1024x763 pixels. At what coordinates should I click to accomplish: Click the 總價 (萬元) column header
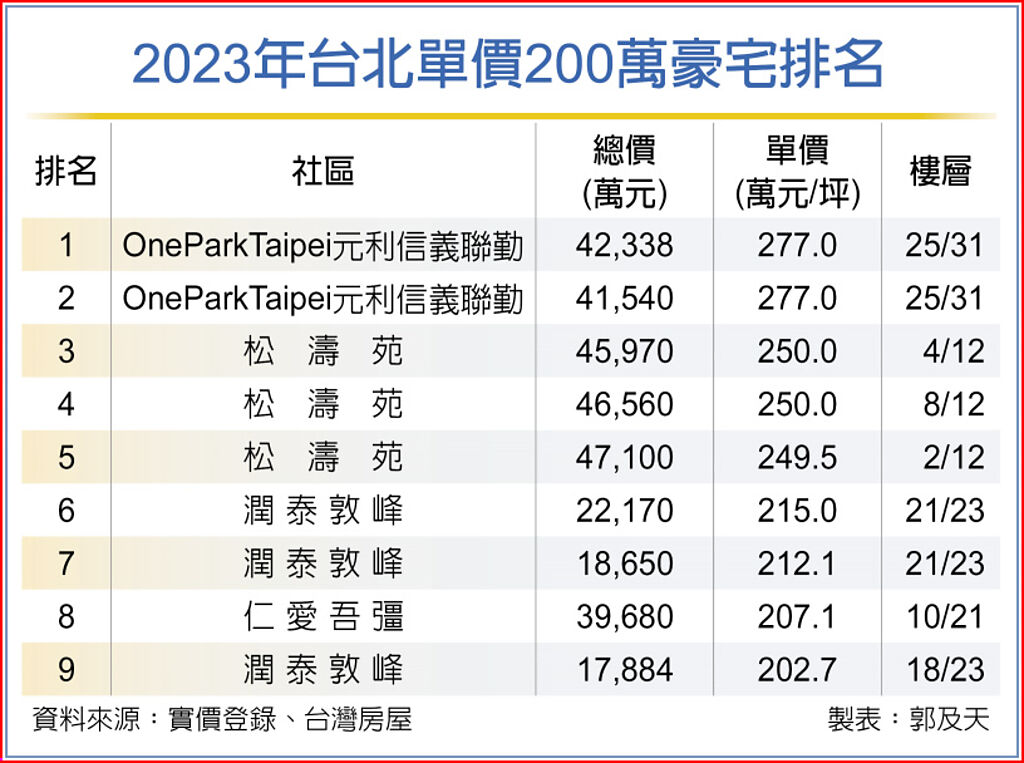tap(624, 172)
